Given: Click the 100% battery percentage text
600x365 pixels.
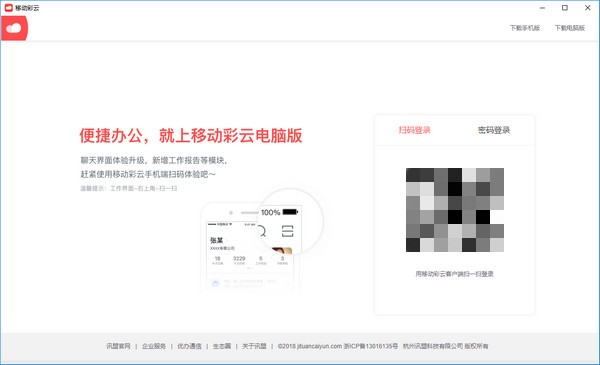Looking at the screenshot, I should (271, 212).
